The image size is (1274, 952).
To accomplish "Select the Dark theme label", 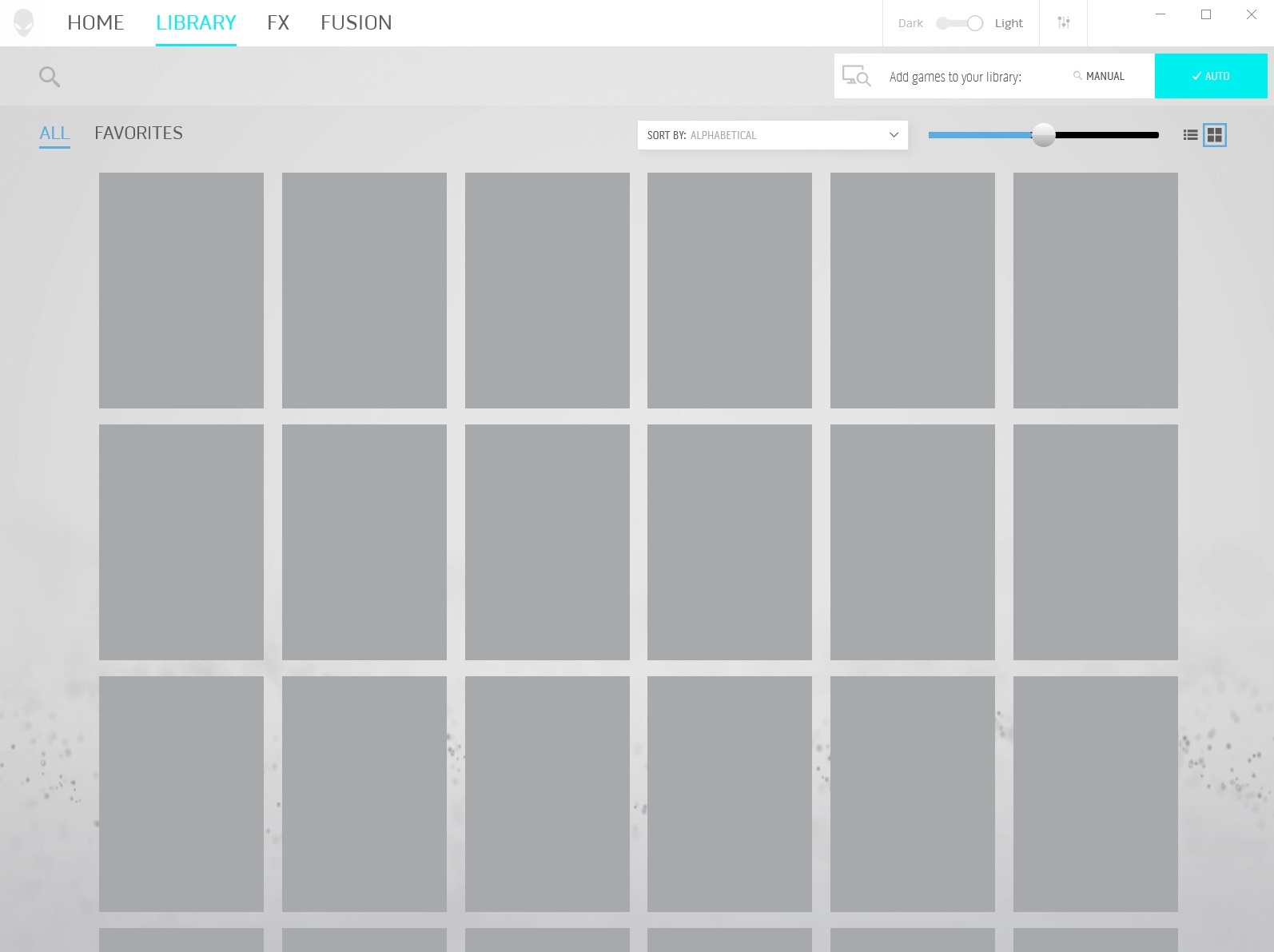I will [x=910, y=23].
